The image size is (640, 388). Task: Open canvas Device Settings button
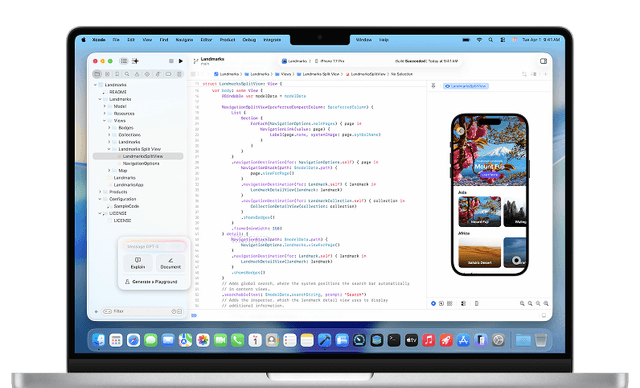pyautogui.click(x=463, y=304)
